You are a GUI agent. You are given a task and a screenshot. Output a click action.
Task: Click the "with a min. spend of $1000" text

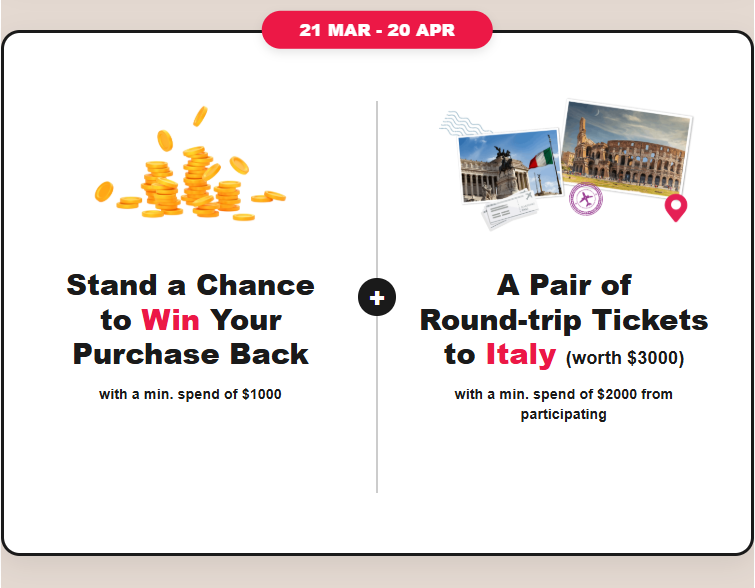pos(190,394)
